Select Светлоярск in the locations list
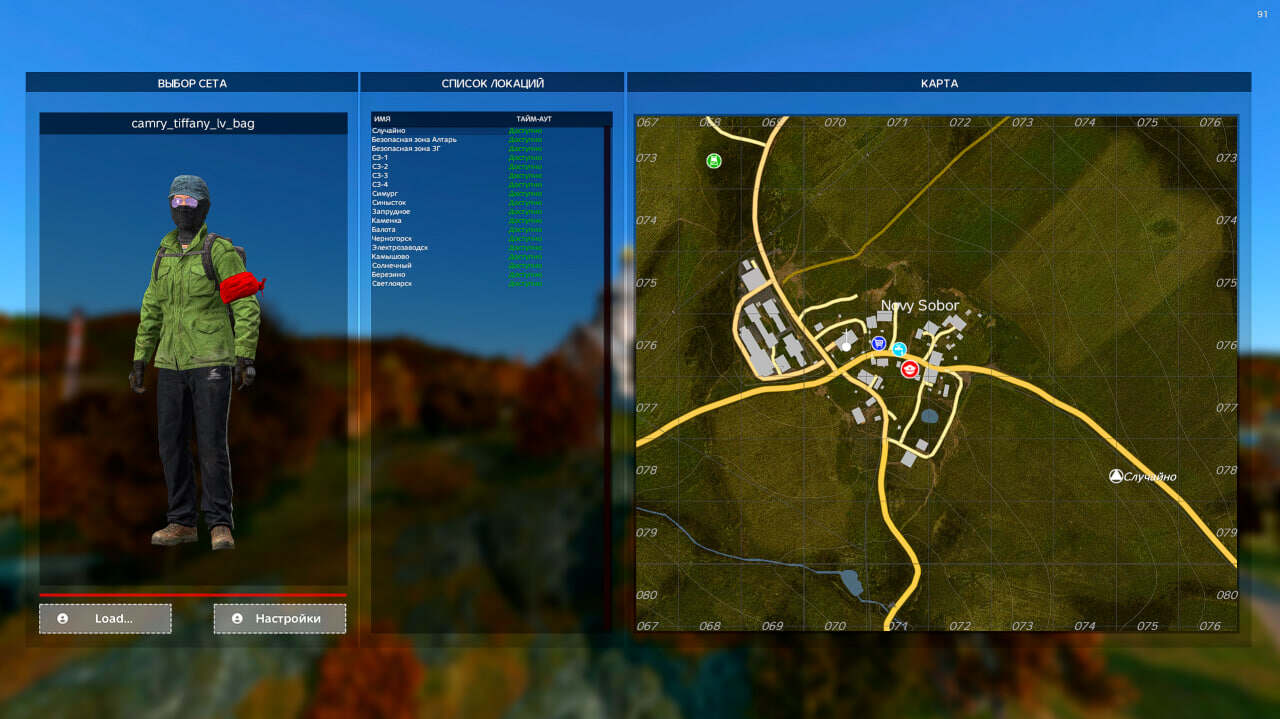This screenshot has height=719, width=1280. coord(488,284)
